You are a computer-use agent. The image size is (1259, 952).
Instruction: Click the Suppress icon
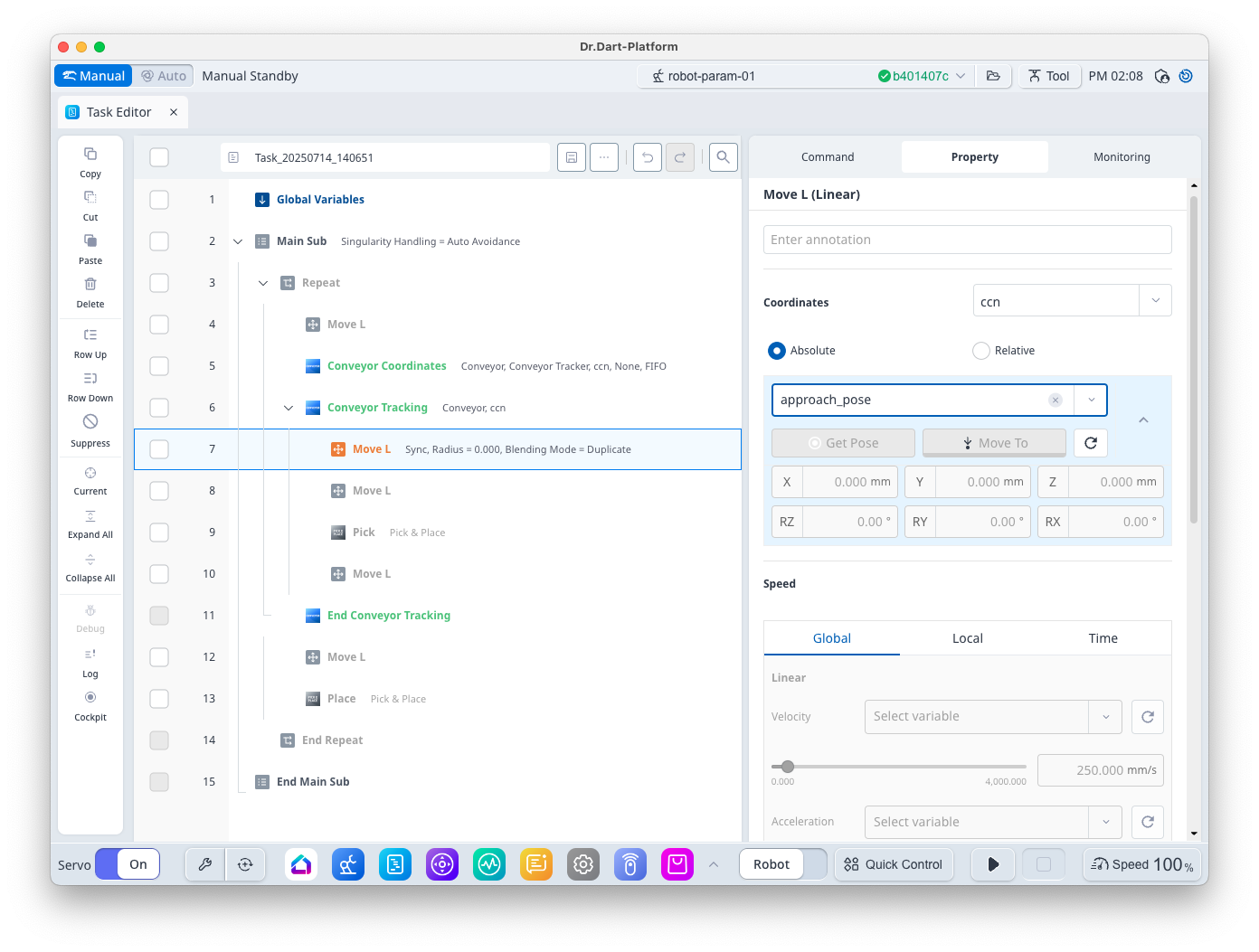point(90,422)
